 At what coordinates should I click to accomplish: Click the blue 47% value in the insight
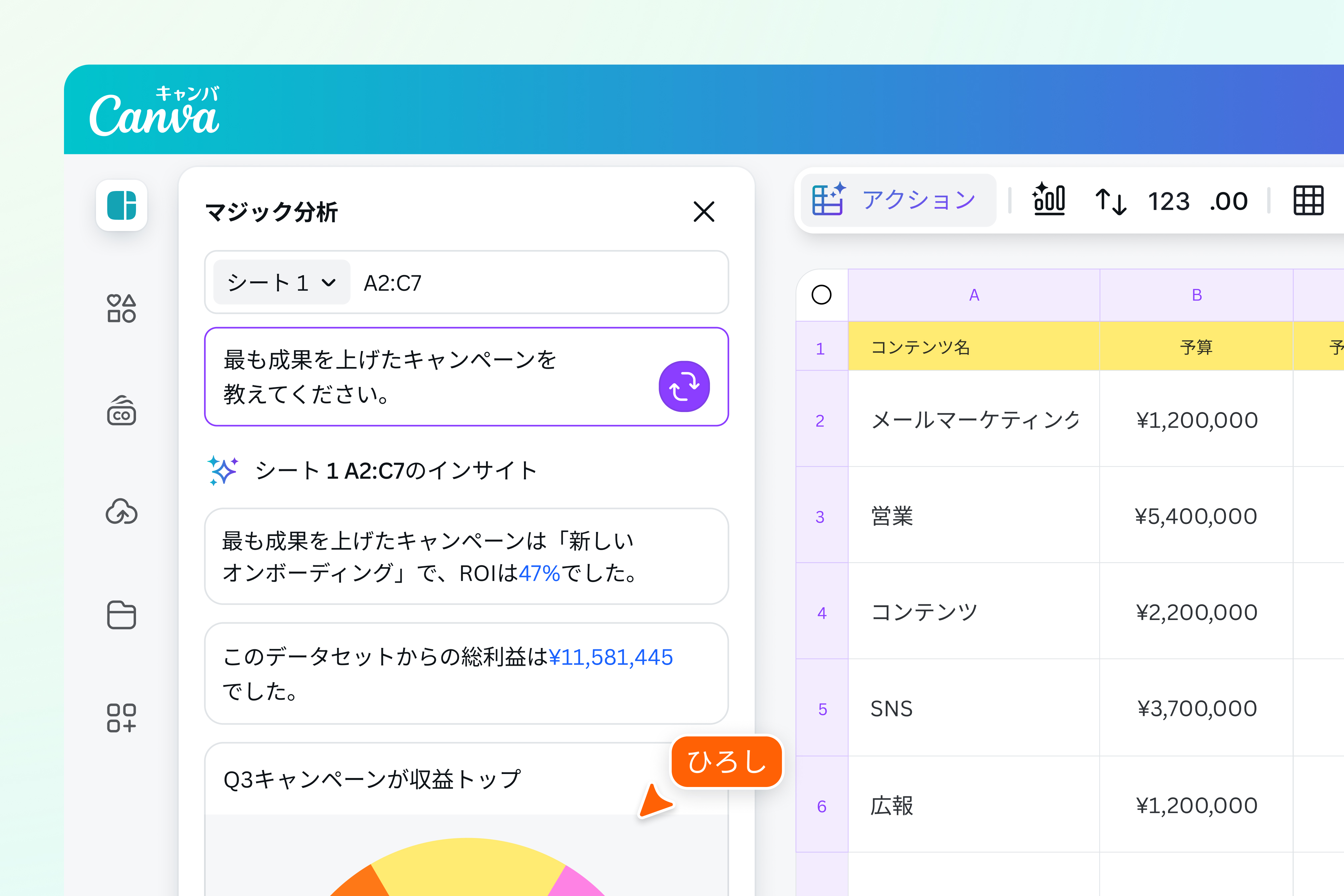pos(539,573)
